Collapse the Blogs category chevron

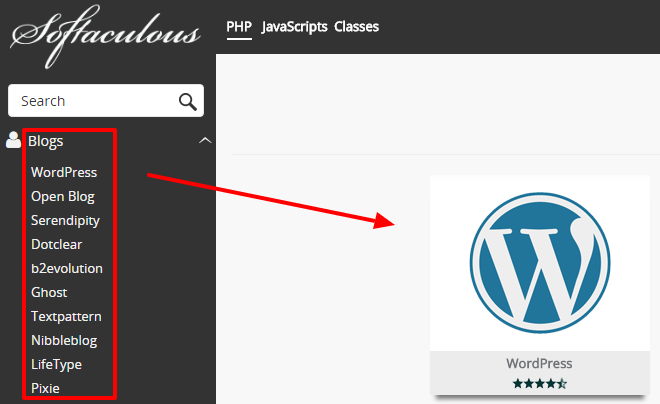click(x=205, y=140)
